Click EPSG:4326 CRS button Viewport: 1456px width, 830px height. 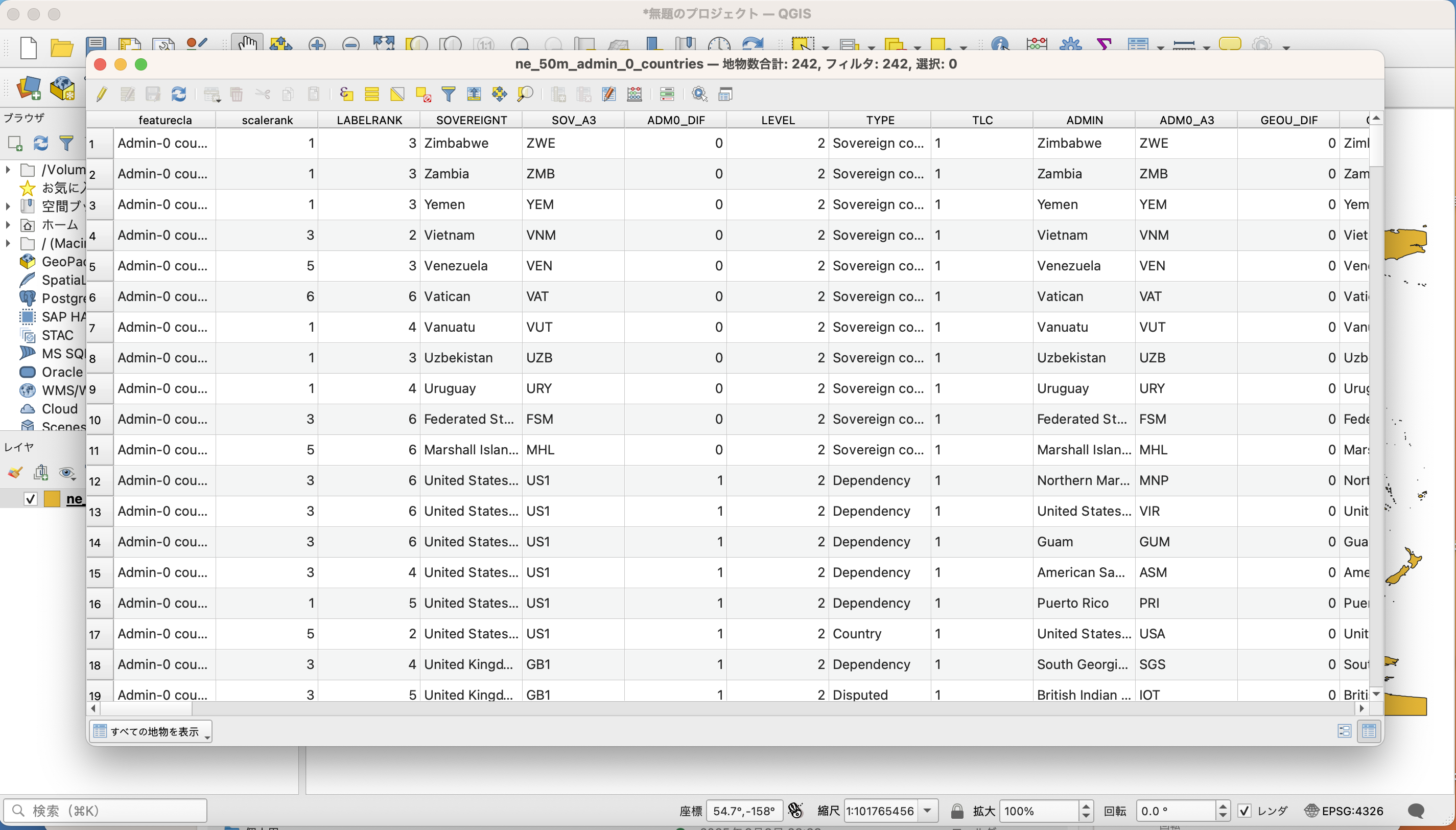click(x=1344, y=811)
